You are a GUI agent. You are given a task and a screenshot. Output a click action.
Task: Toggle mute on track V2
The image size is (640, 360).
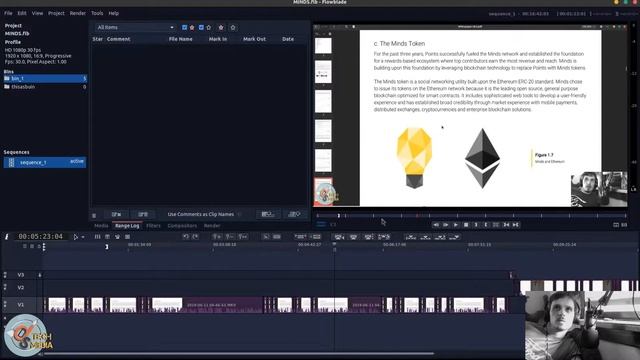point(5,287)
